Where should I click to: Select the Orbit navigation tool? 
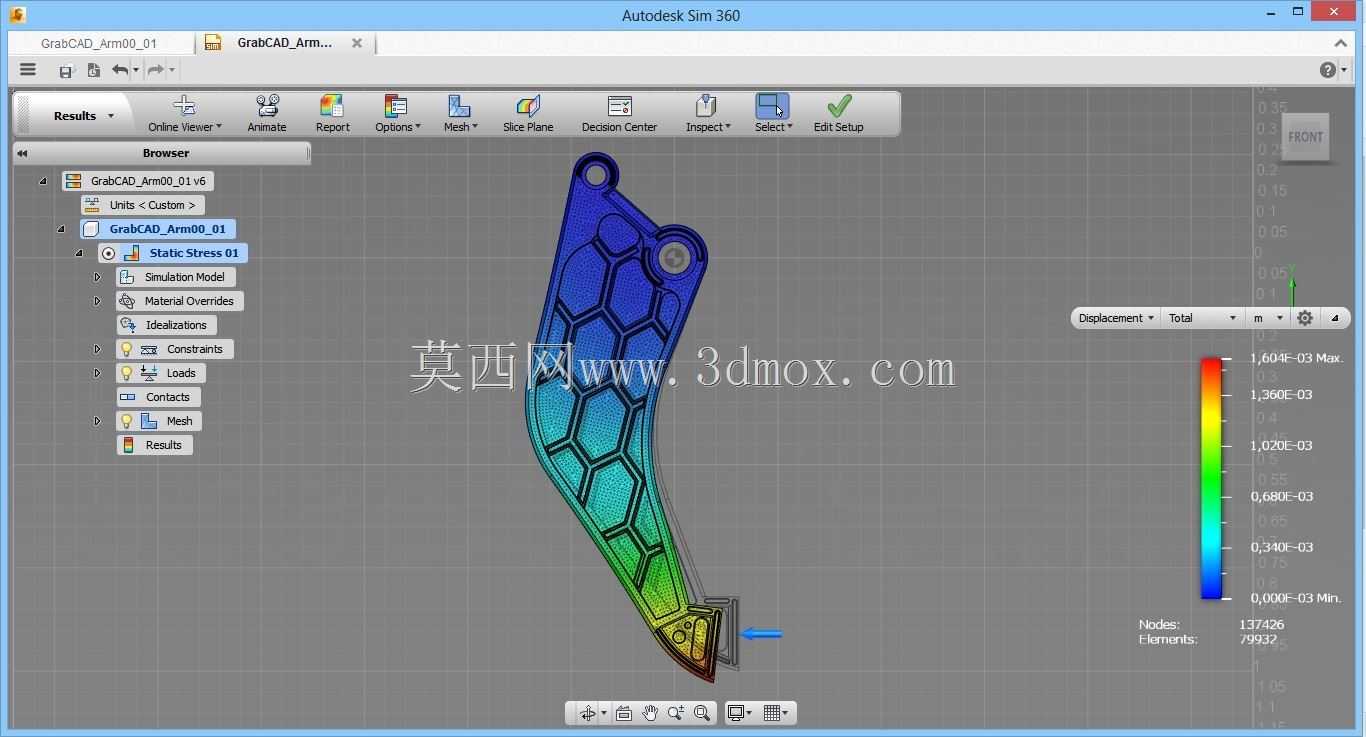[x=587, y=713]
